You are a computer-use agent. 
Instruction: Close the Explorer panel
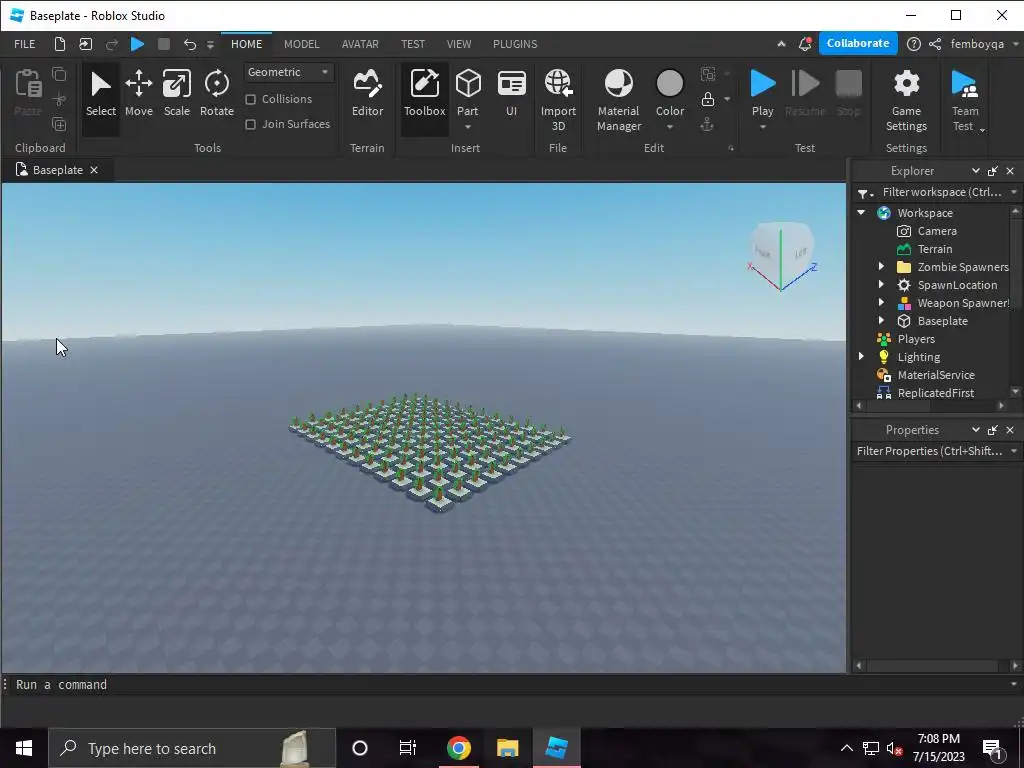[x=1010, y=171]
